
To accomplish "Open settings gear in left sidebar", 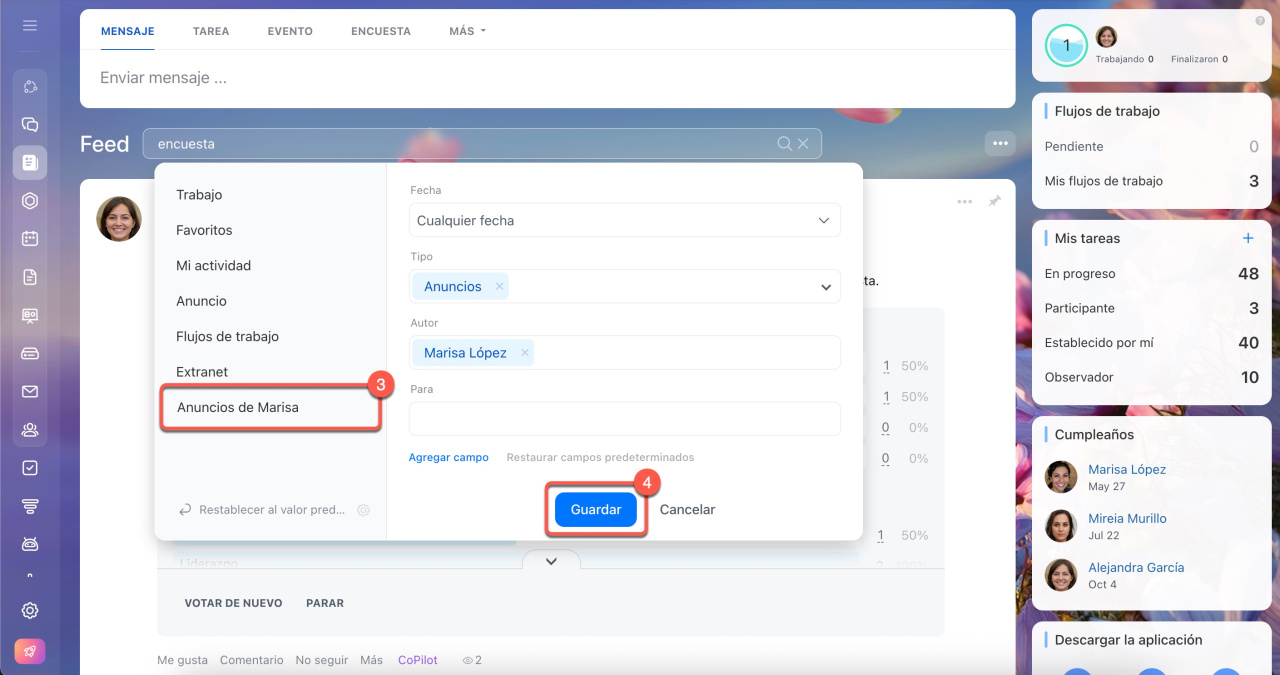I will (30, 610).
